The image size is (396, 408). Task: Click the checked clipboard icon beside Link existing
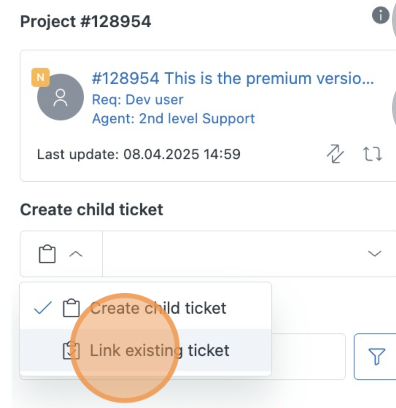click(x=71, y=350)
